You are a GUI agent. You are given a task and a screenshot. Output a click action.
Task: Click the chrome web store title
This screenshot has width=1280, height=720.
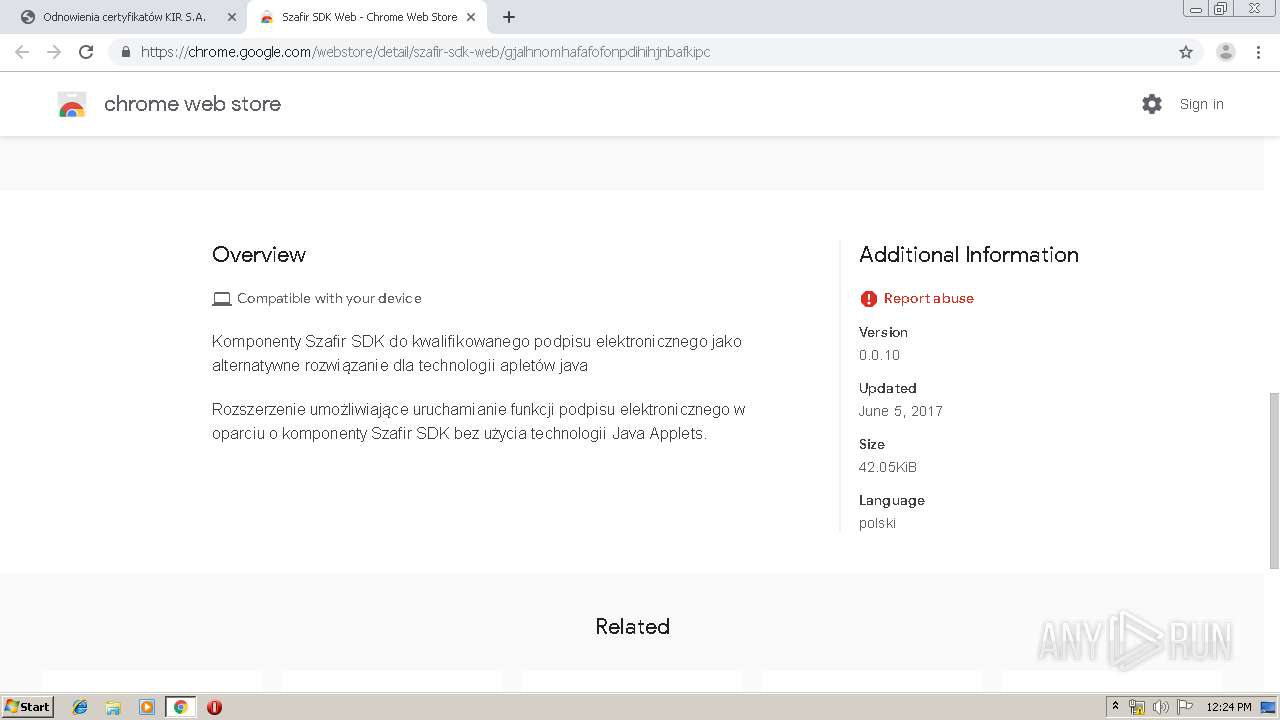tap(192, 104)
